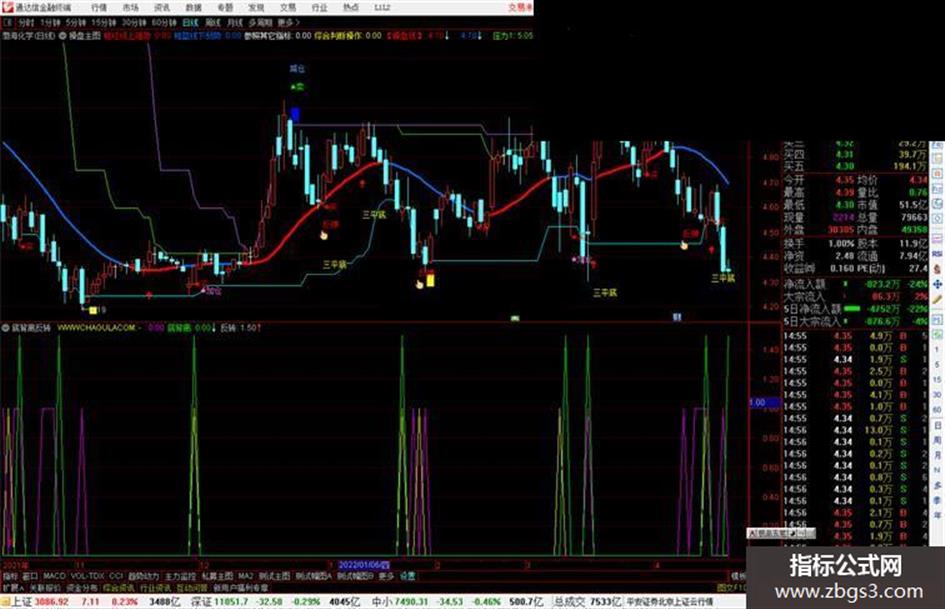Select the 1分钟 chart period
The image size is (945, 609).
[x=50, y=23]
